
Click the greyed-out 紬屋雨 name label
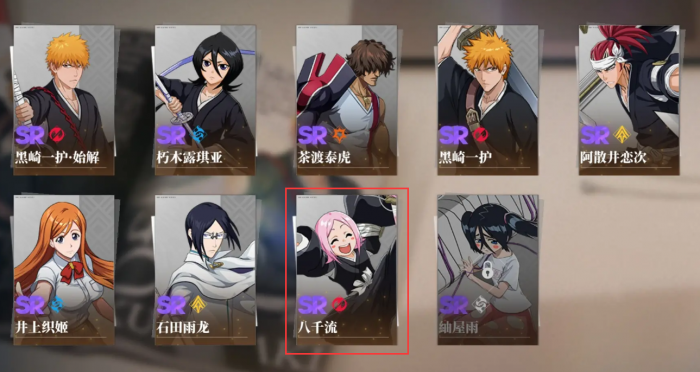pos(459,327)
